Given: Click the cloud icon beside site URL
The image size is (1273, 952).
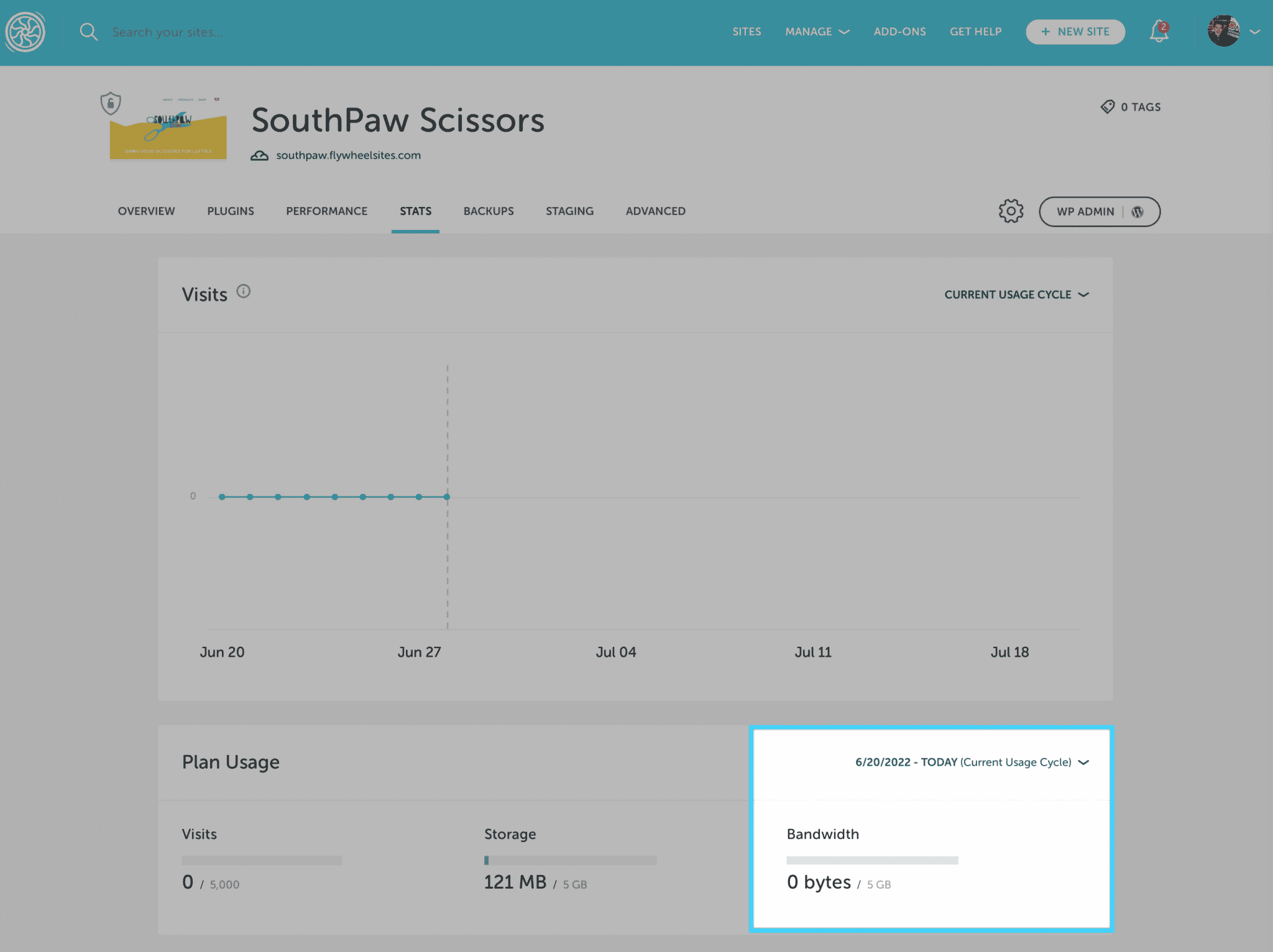Looking at the screenshot, I should [x=259, y=155].
